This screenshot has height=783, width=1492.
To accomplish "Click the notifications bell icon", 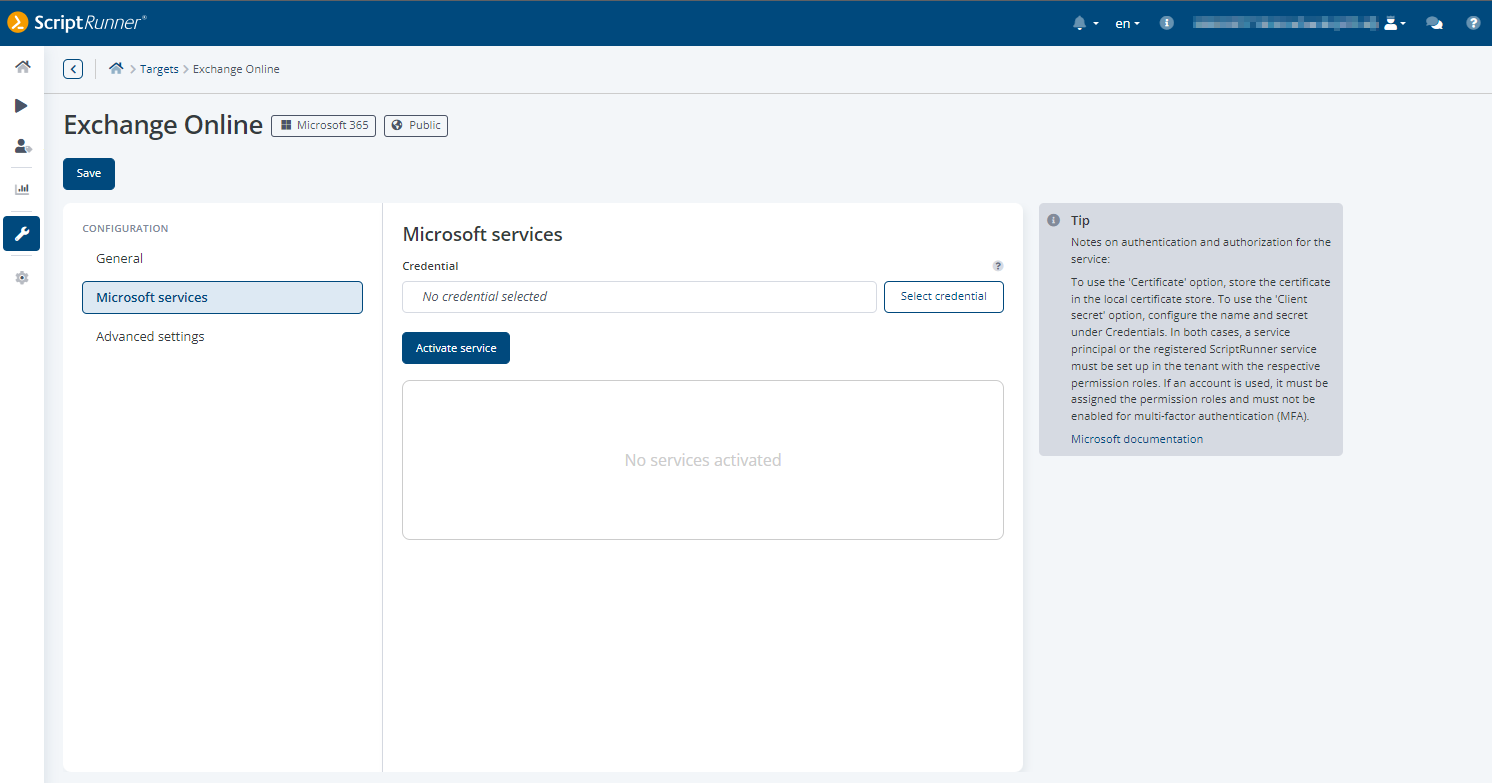I will point(1080,23).
